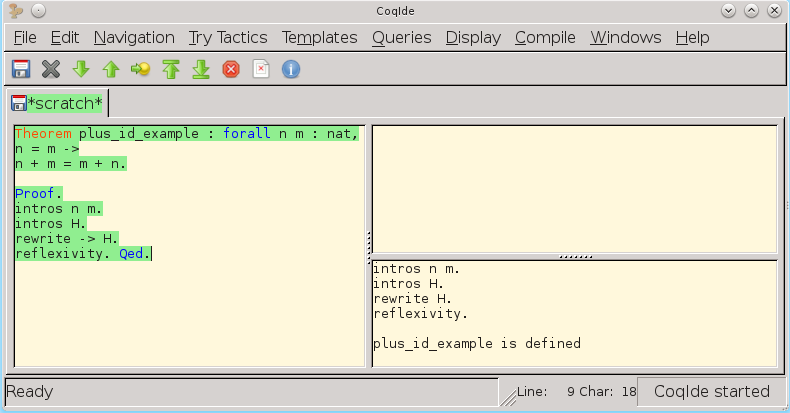Viewport: 790px width, 413px height.
Task: Step forward one command with down arrow
Action: pyautogui.click(x=81, y=69)
